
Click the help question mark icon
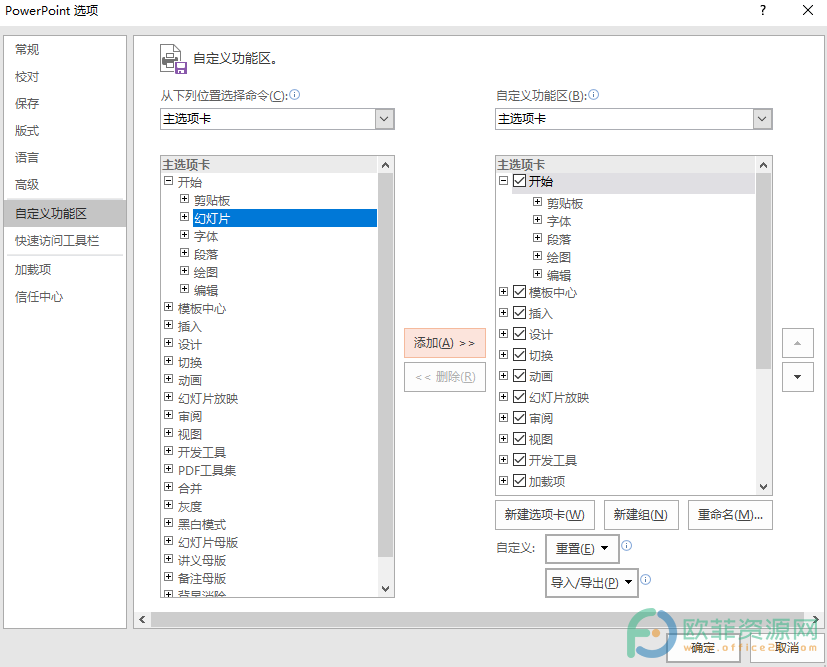pyautogui.click(x=763, y=10)
